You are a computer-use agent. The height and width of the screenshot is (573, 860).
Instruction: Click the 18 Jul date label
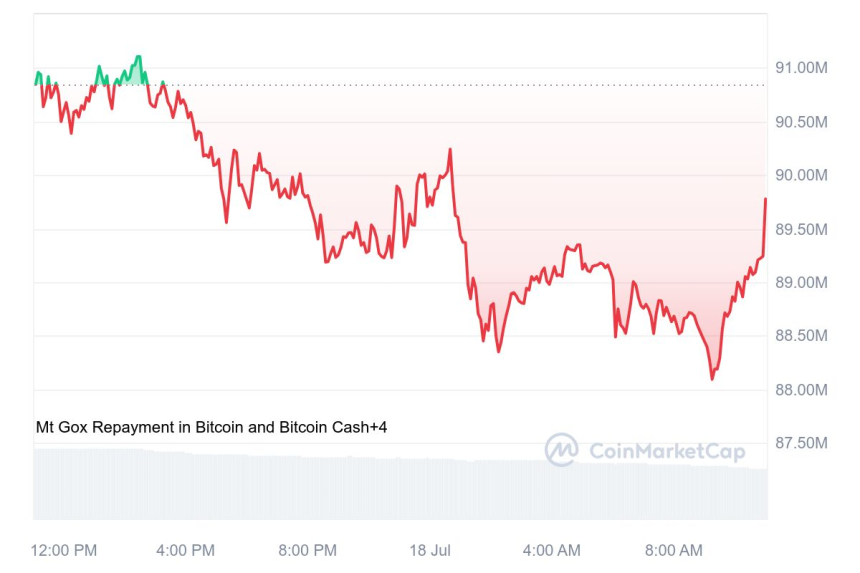431,550
